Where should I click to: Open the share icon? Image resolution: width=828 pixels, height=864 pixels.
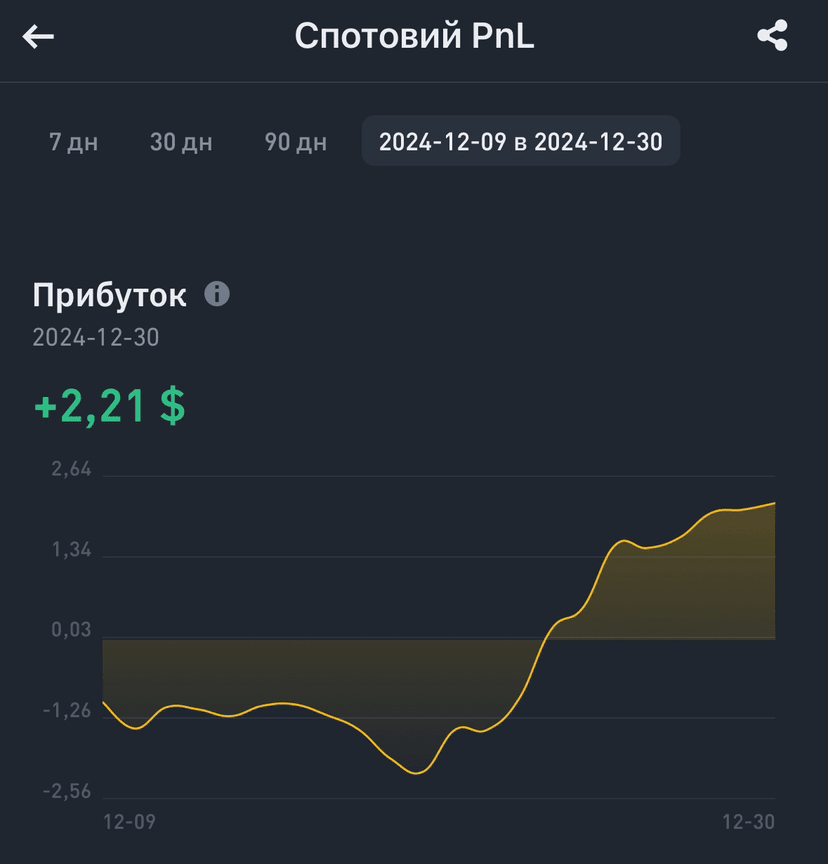click(x=772, y=36)
